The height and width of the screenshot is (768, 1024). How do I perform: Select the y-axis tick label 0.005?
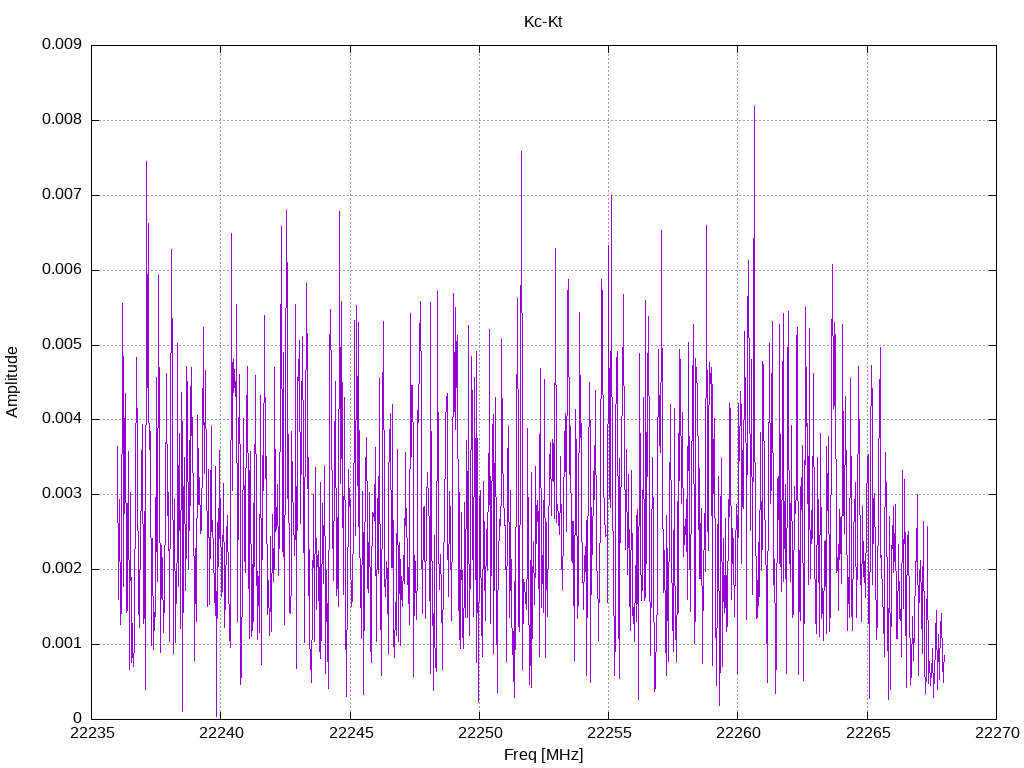coord(62,344)
